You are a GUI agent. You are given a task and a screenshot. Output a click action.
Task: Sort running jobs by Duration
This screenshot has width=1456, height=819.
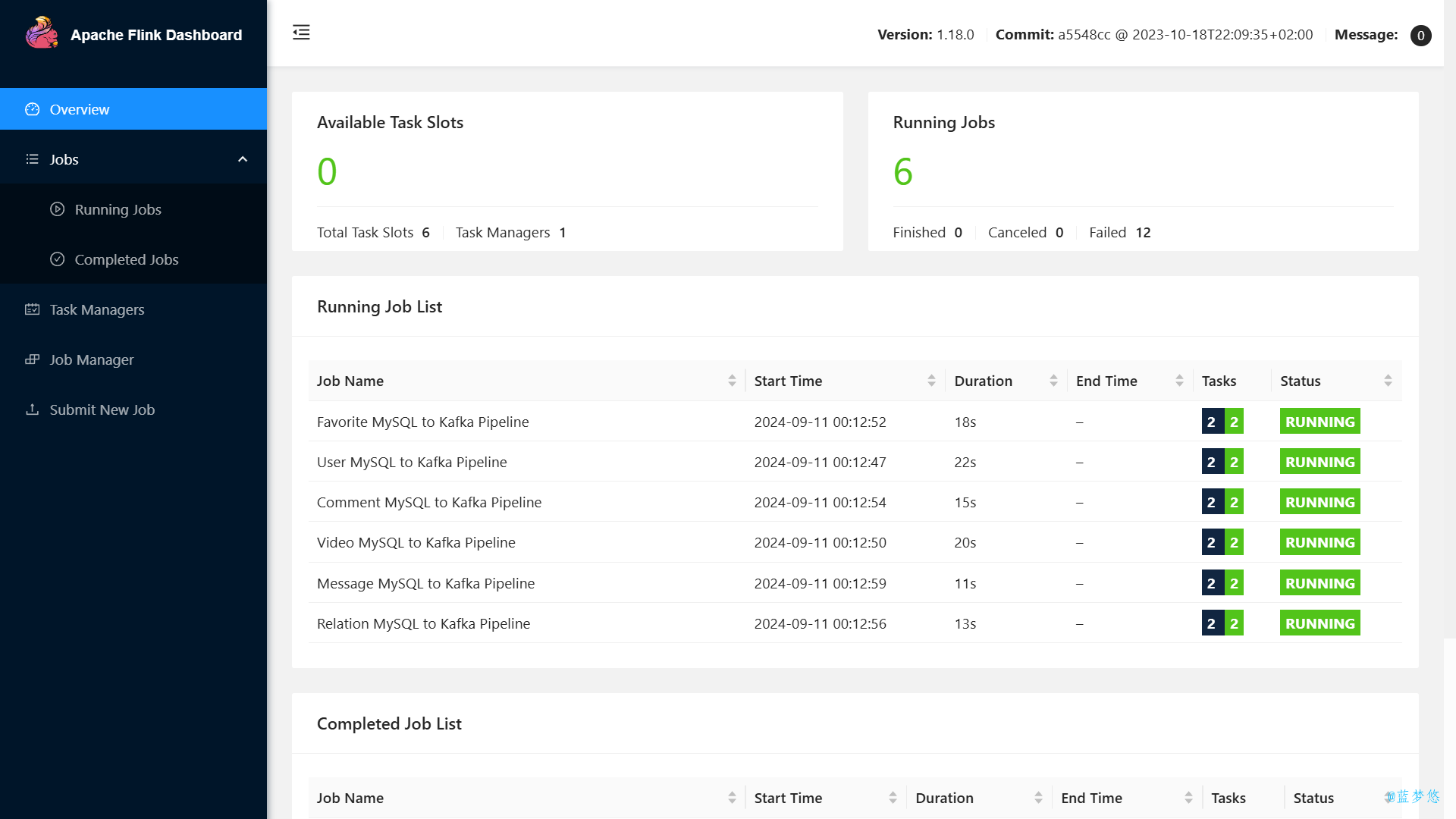click(1053, 381)
